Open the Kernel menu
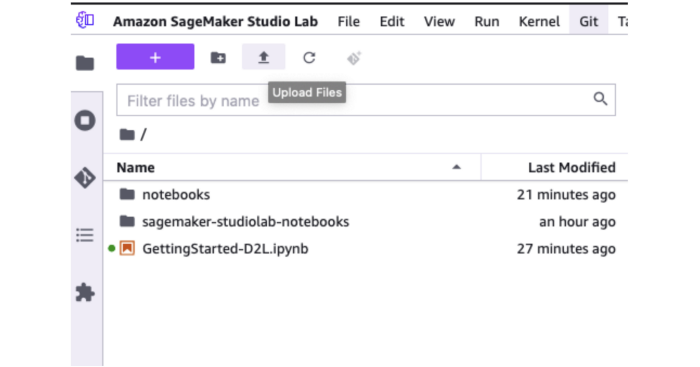700x367 pixels. click(x=539, y=21)
